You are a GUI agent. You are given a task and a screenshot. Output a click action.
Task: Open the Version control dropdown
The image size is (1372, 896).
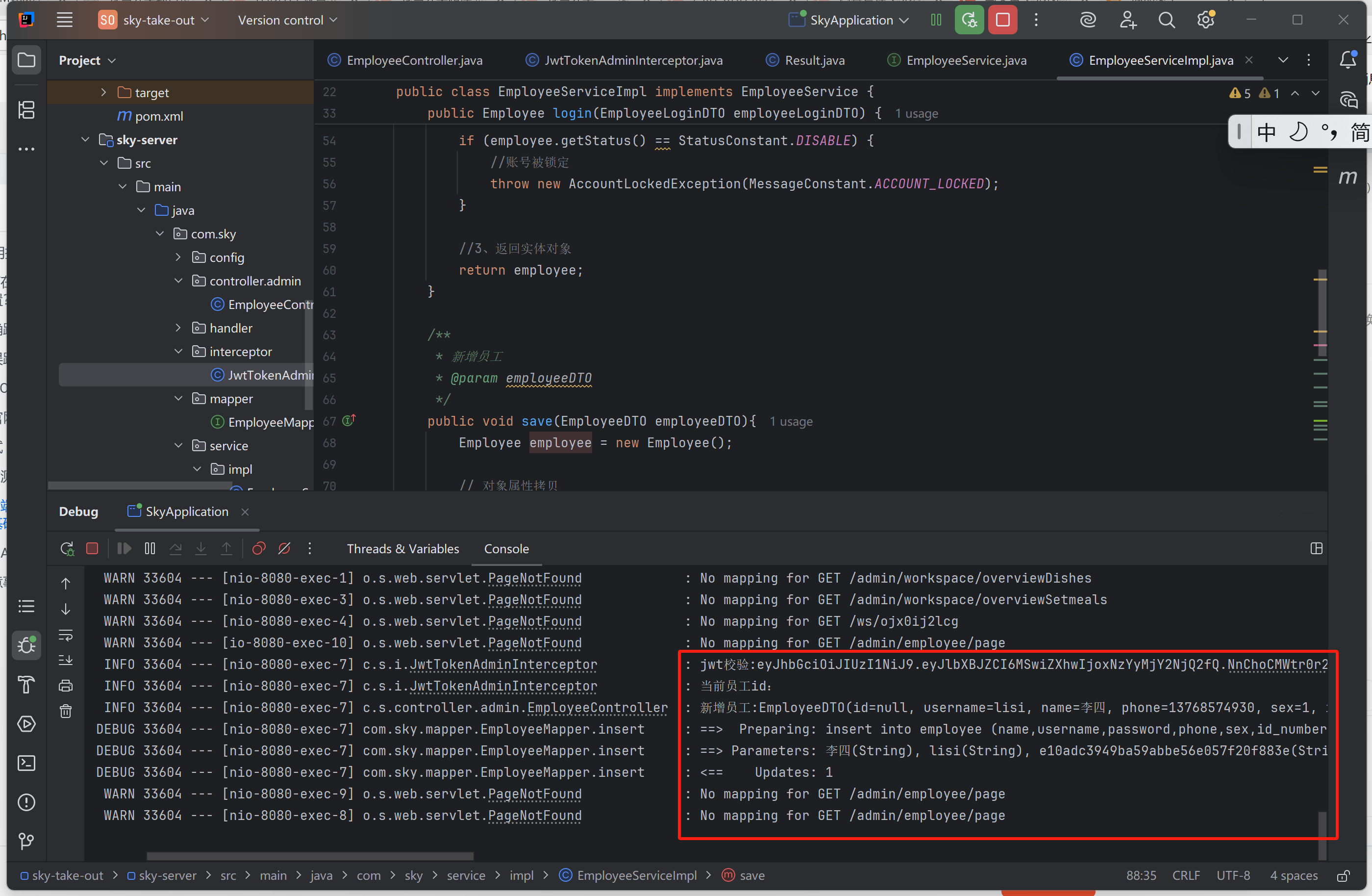click(x=287, y=20)
